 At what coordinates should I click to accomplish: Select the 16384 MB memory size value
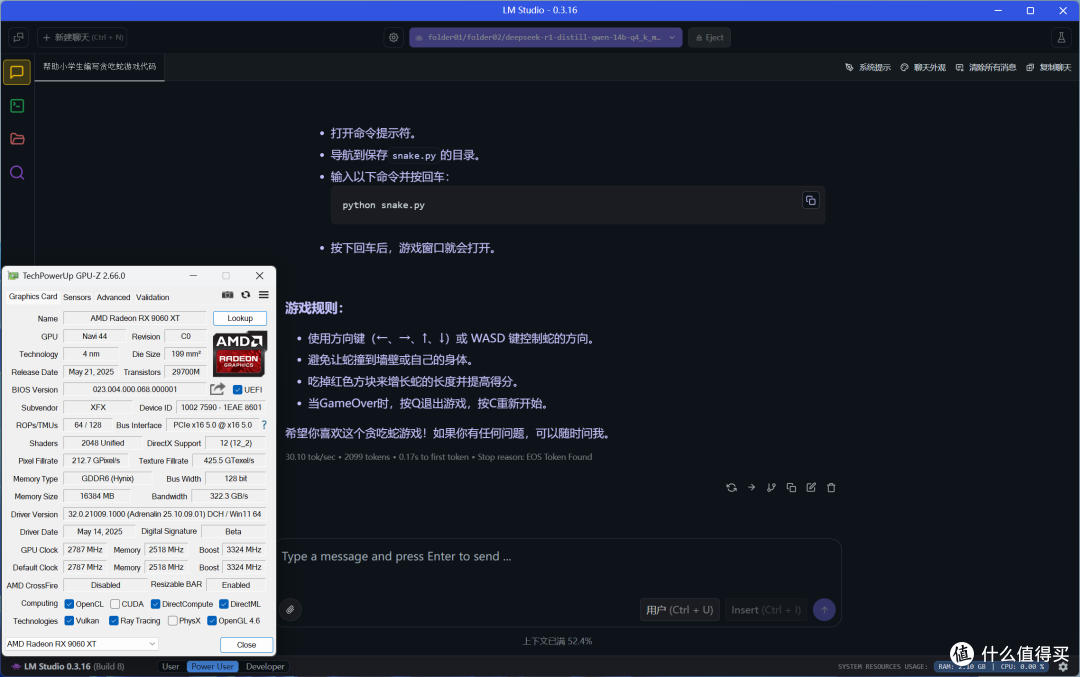[97, 496]
